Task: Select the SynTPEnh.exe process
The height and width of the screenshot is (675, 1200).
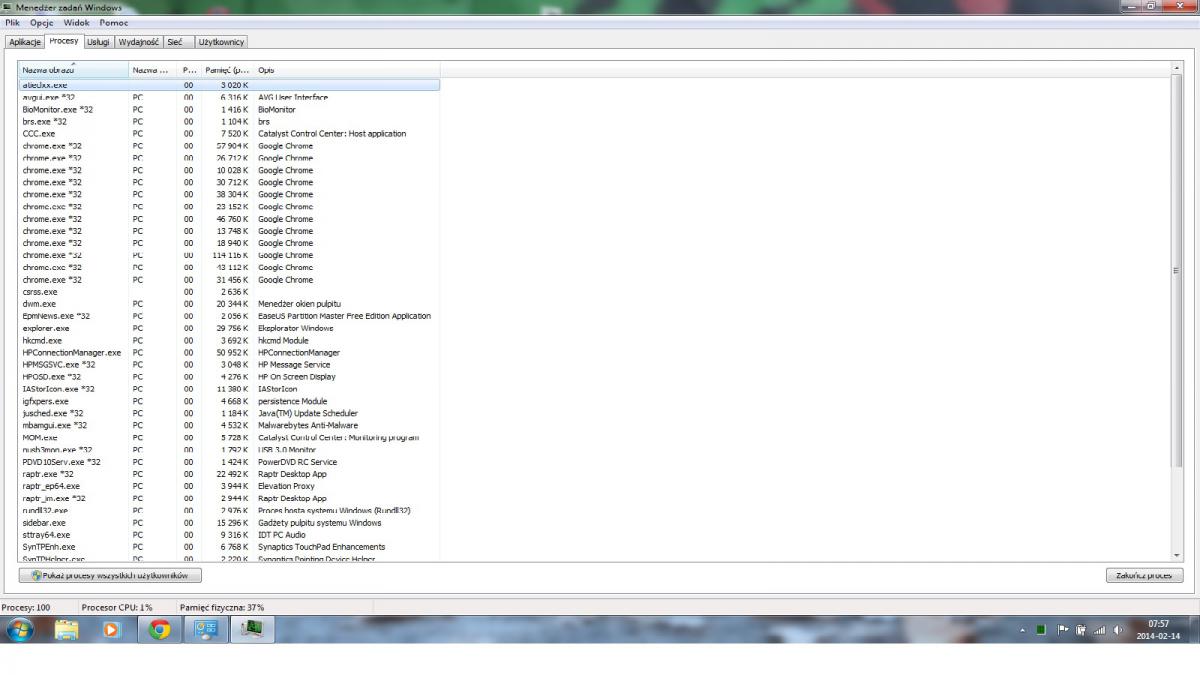Action: [230, 547]
